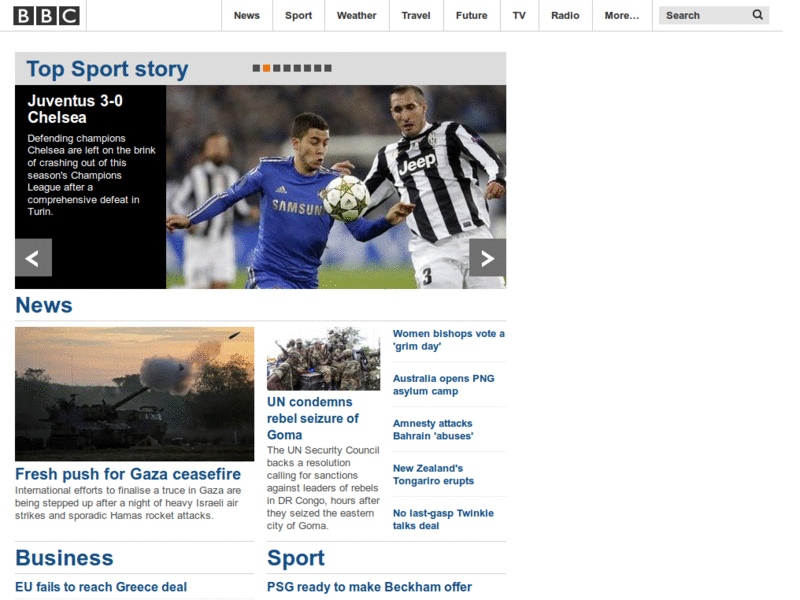This screenshot has width=800, height=600.
Task: Show next story with right arrow
Action: 487,258
